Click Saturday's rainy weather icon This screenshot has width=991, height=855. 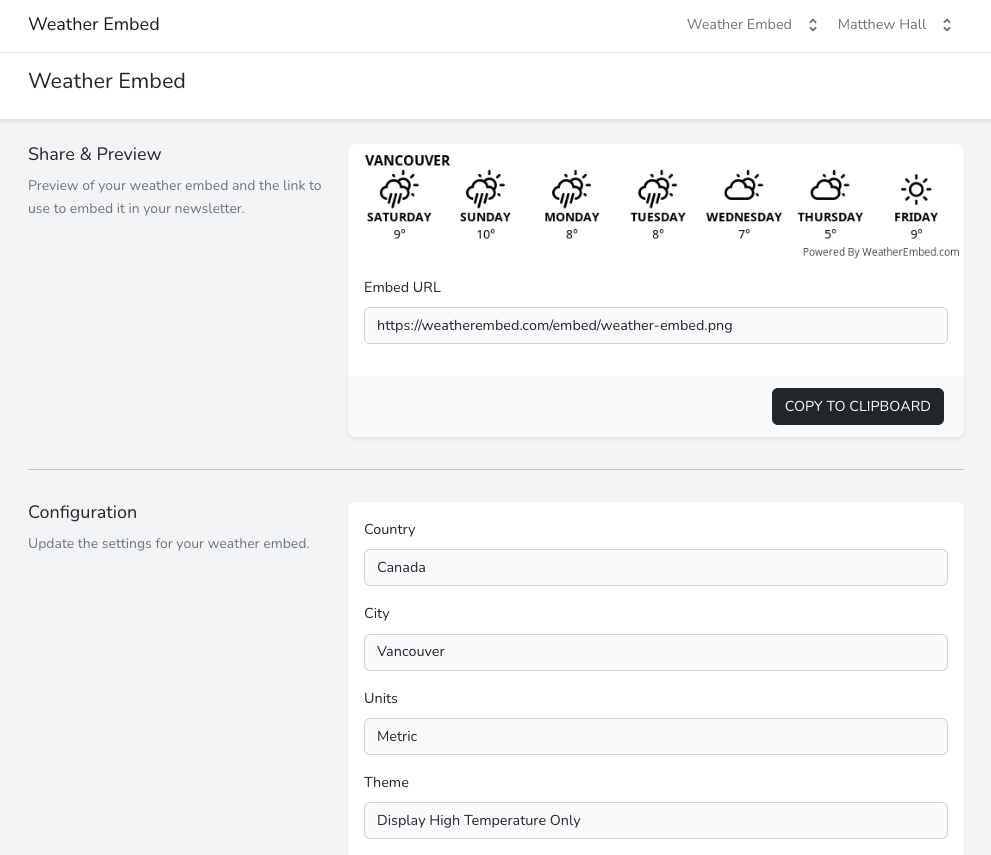click(399, 189)
